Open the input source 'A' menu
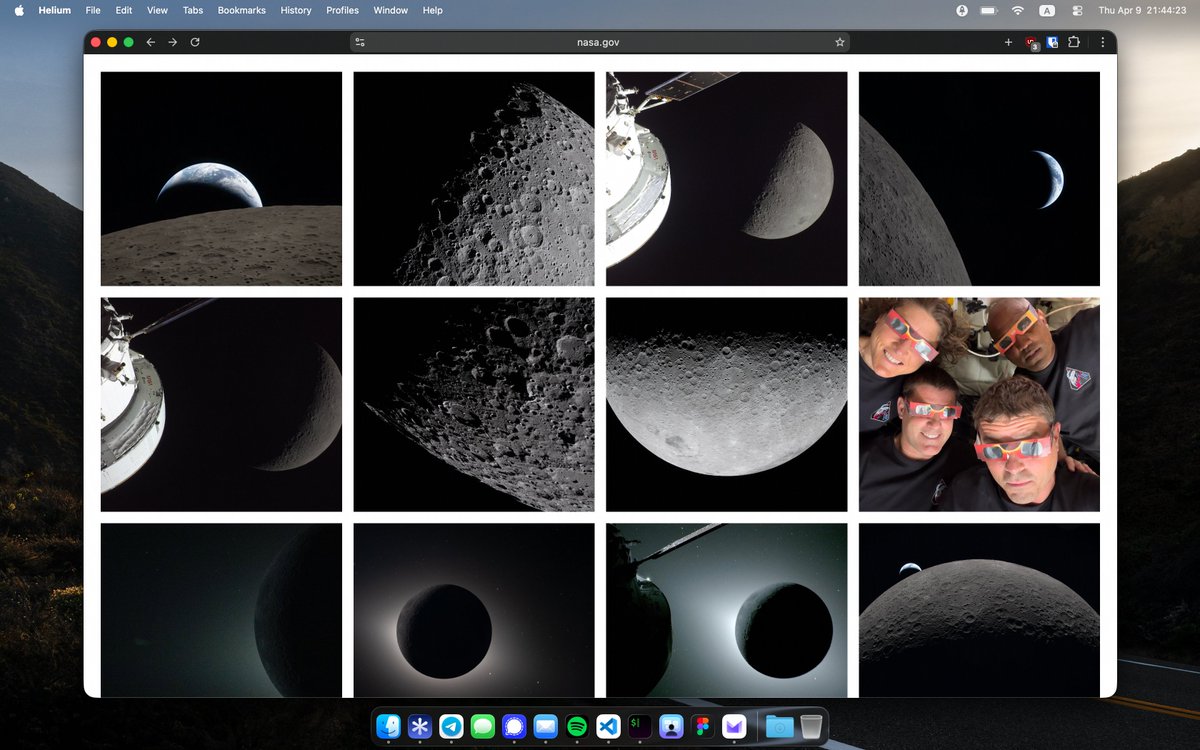 coord(1047,10)
